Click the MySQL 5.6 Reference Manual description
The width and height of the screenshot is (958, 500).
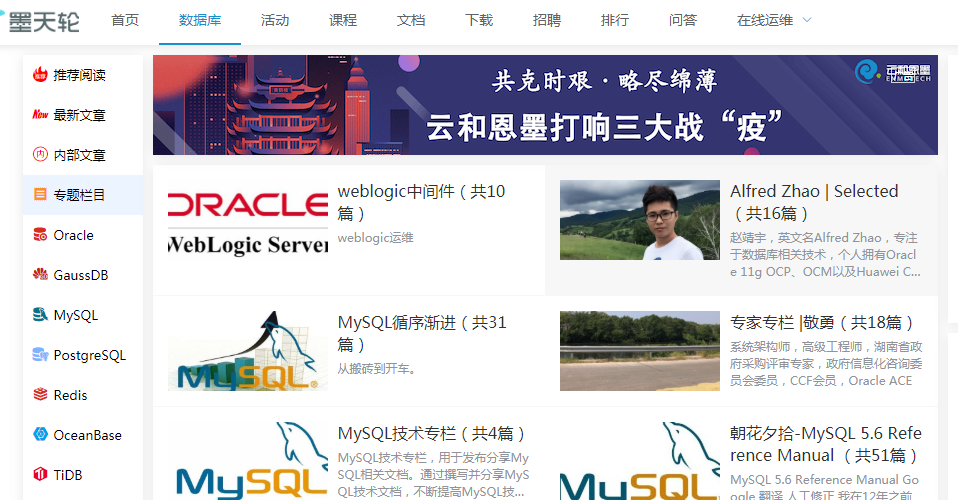(x=824, y=487)
